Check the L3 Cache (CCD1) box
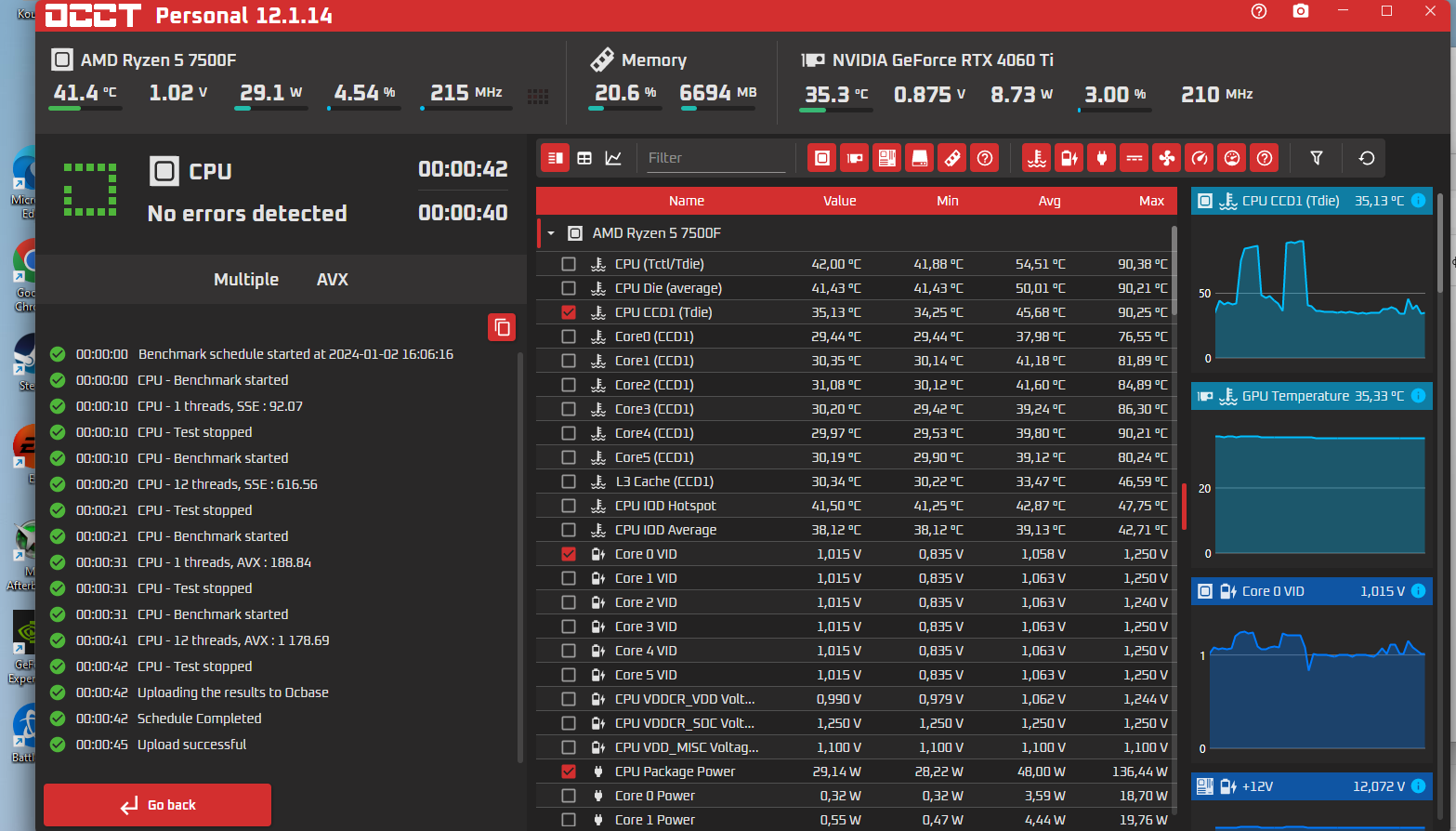The width and height of the screenshot is (1456, 831). pos(569,481)
